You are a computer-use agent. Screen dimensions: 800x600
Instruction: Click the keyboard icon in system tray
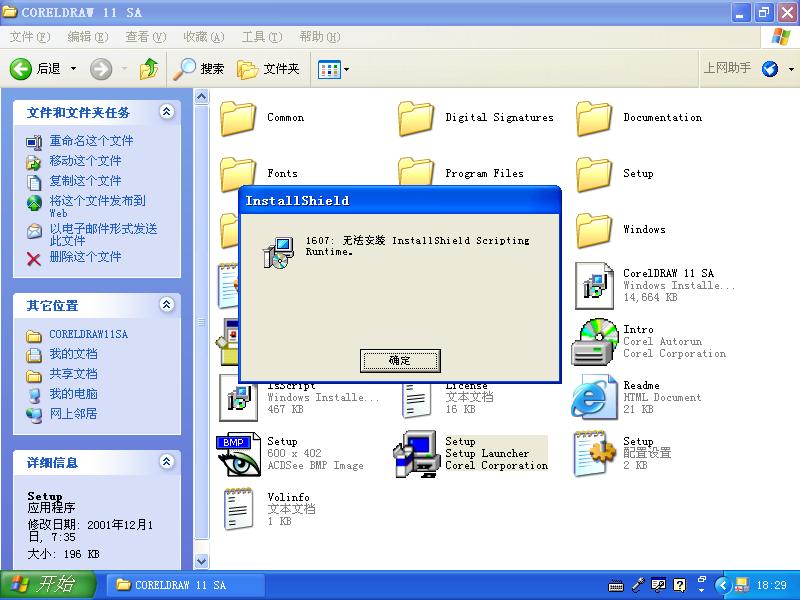click(616, 586)
